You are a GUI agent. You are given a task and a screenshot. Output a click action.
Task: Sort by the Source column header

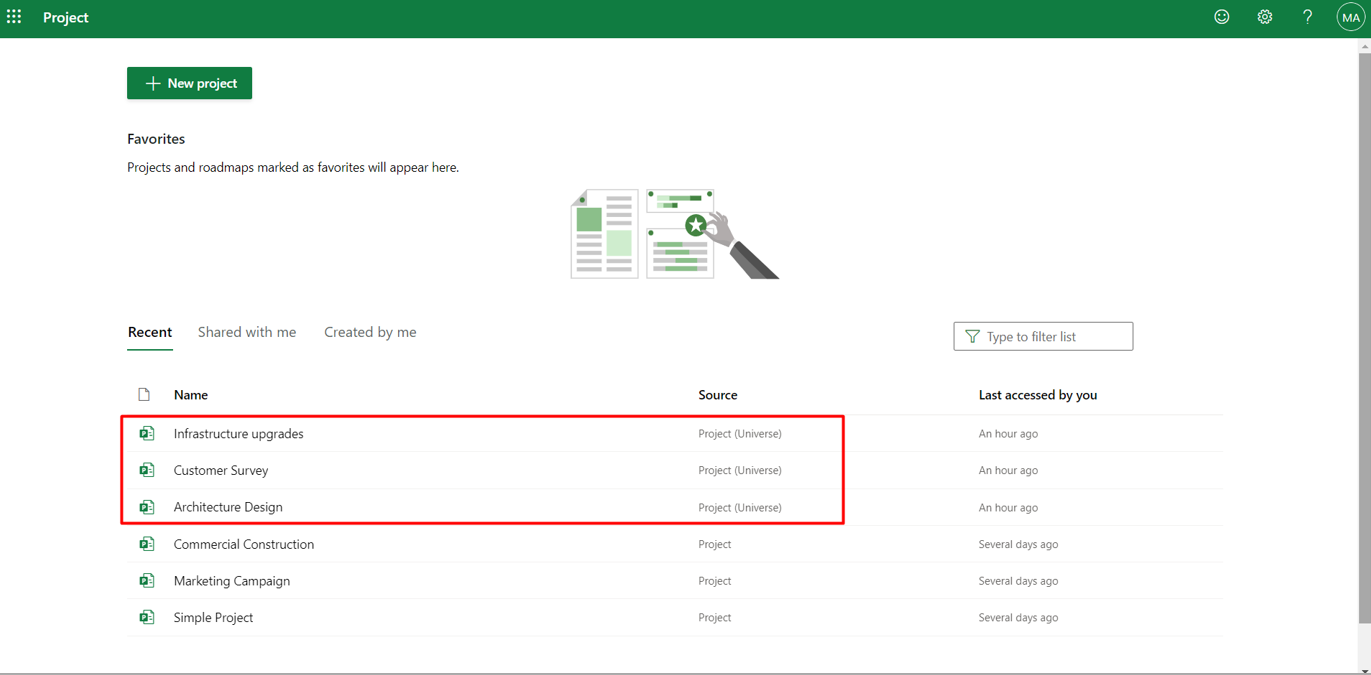coord(718,395)
